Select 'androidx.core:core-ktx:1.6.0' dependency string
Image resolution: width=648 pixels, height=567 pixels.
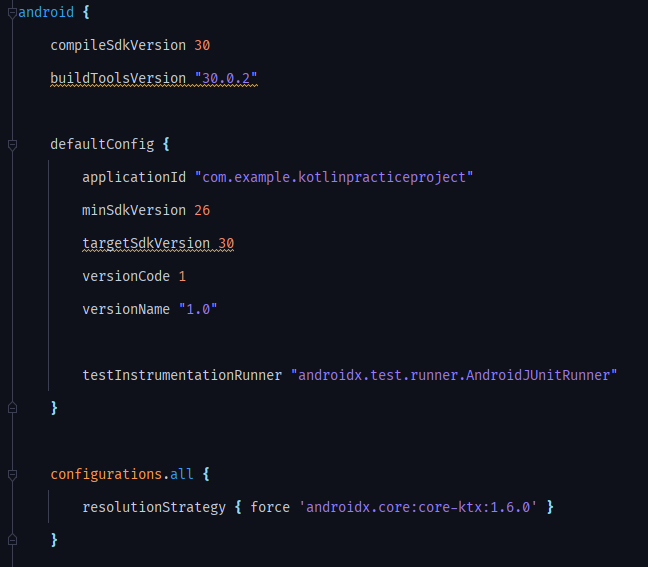coord(418,507)
